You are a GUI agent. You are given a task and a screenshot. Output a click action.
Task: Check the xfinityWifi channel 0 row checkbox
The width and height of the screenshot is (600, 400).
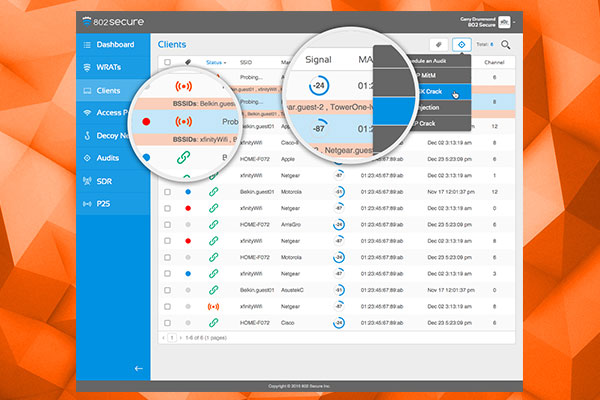tap(167, 208)
